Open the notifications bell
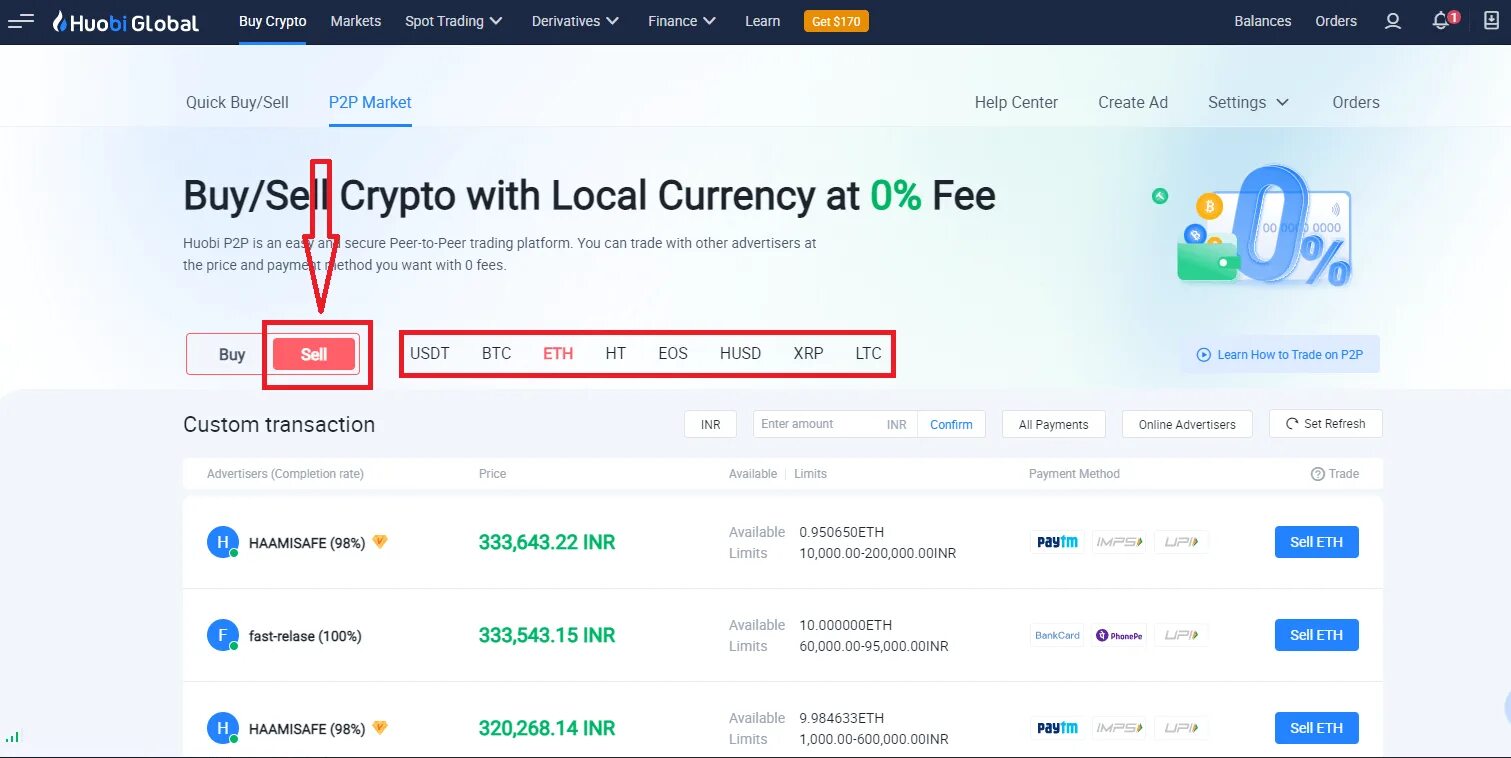 coord(1441,21)
